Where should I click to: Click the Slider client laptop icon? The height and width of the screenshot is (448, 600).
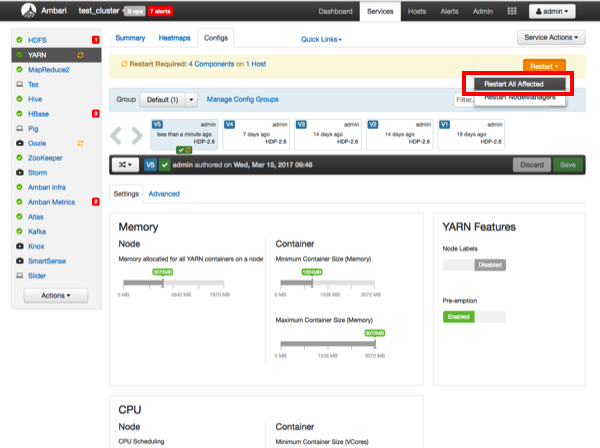click(x=20, y=275)
